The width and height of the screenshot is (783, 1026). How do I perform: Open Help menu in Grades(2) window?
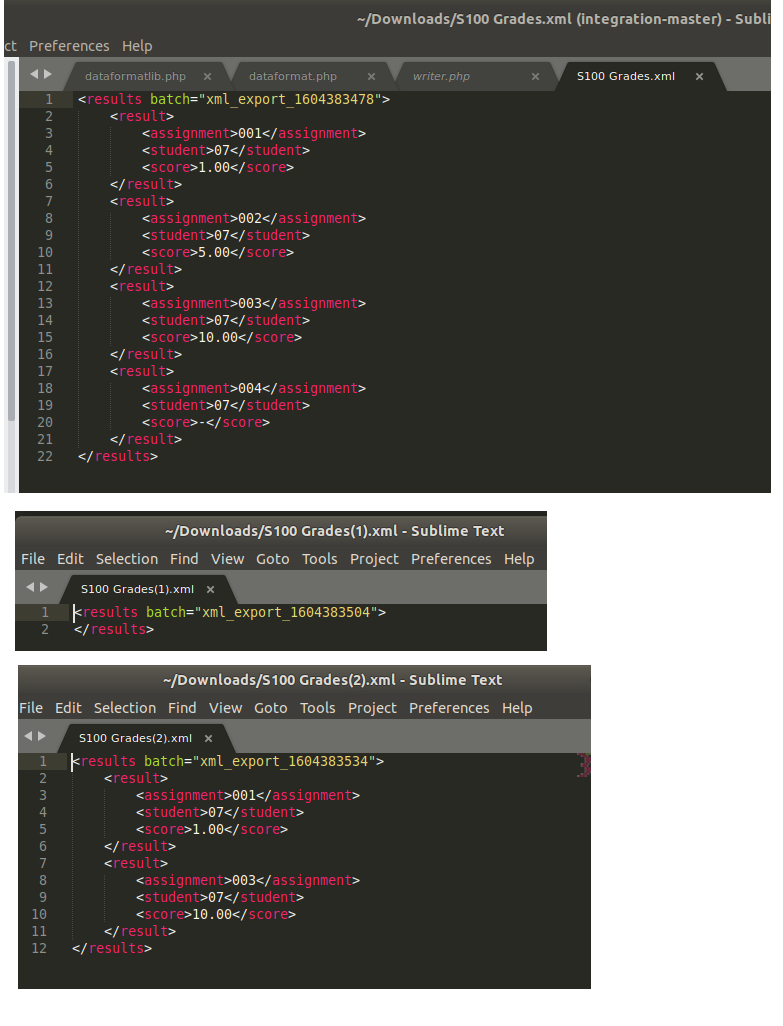click(x=517, y=709)
